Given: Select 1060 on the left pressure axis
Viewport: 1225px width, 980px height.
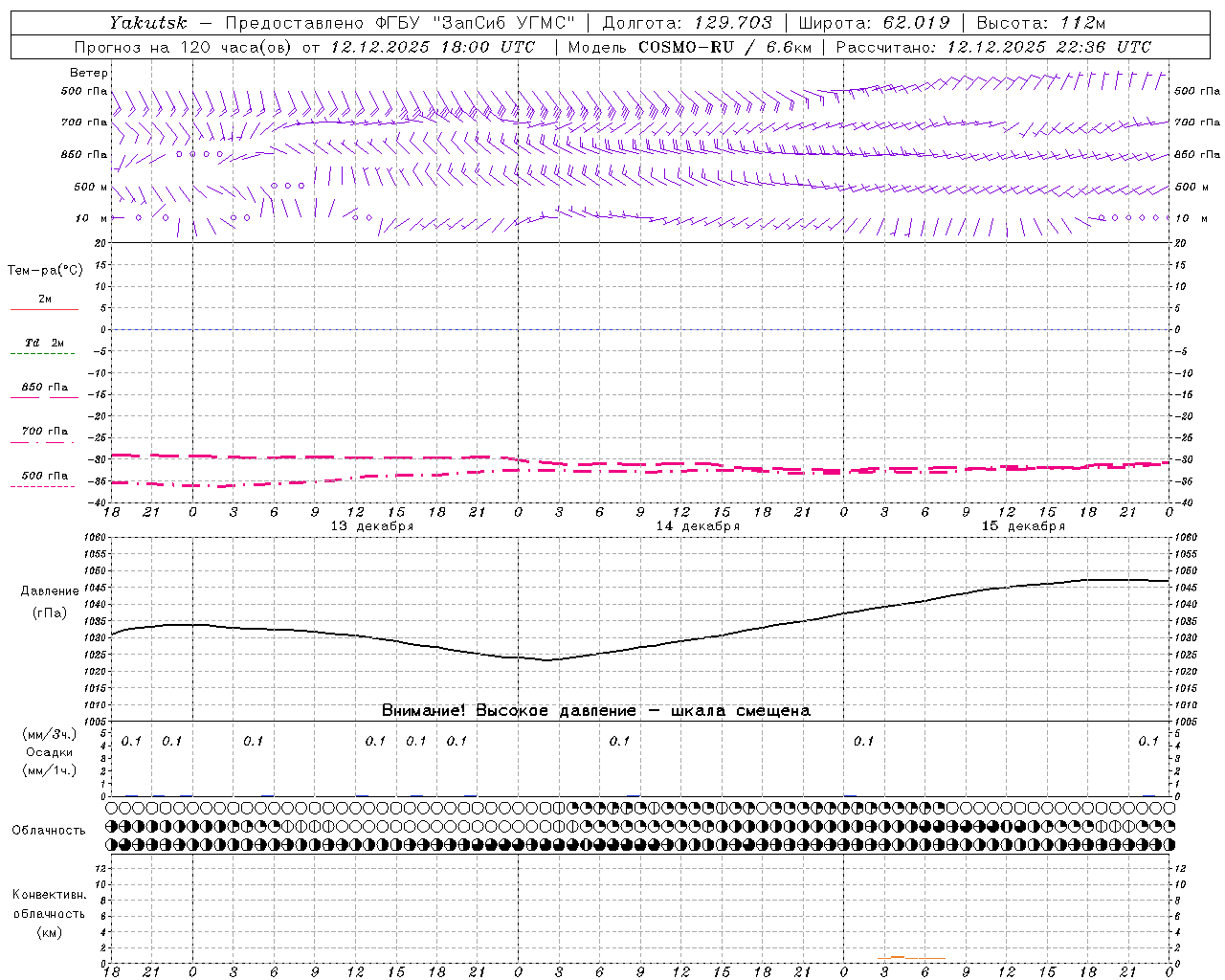Looking at the screenshot, I should [x=93, y=538].
